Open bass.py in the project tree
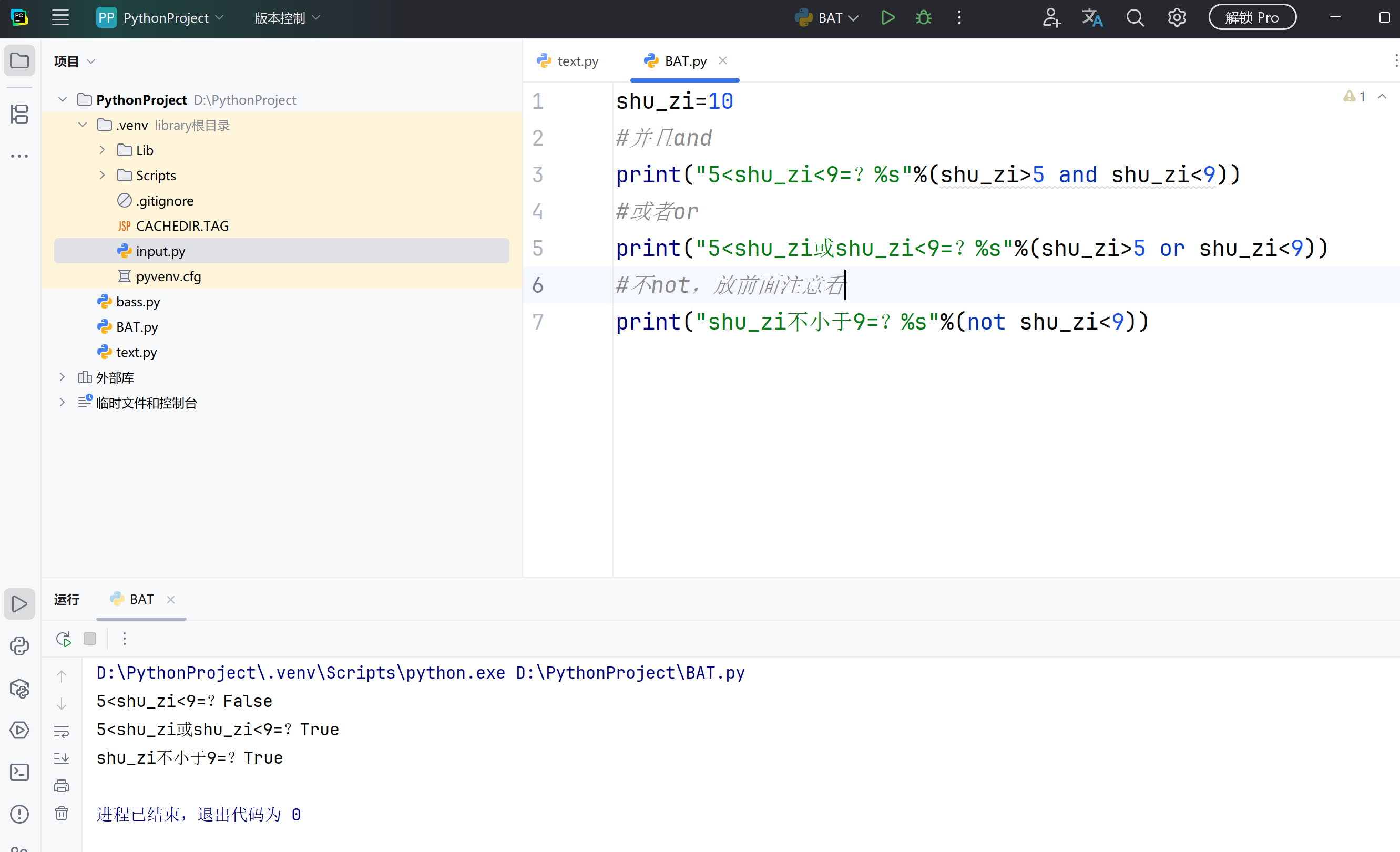1400x852 pixels. point(138,302)
